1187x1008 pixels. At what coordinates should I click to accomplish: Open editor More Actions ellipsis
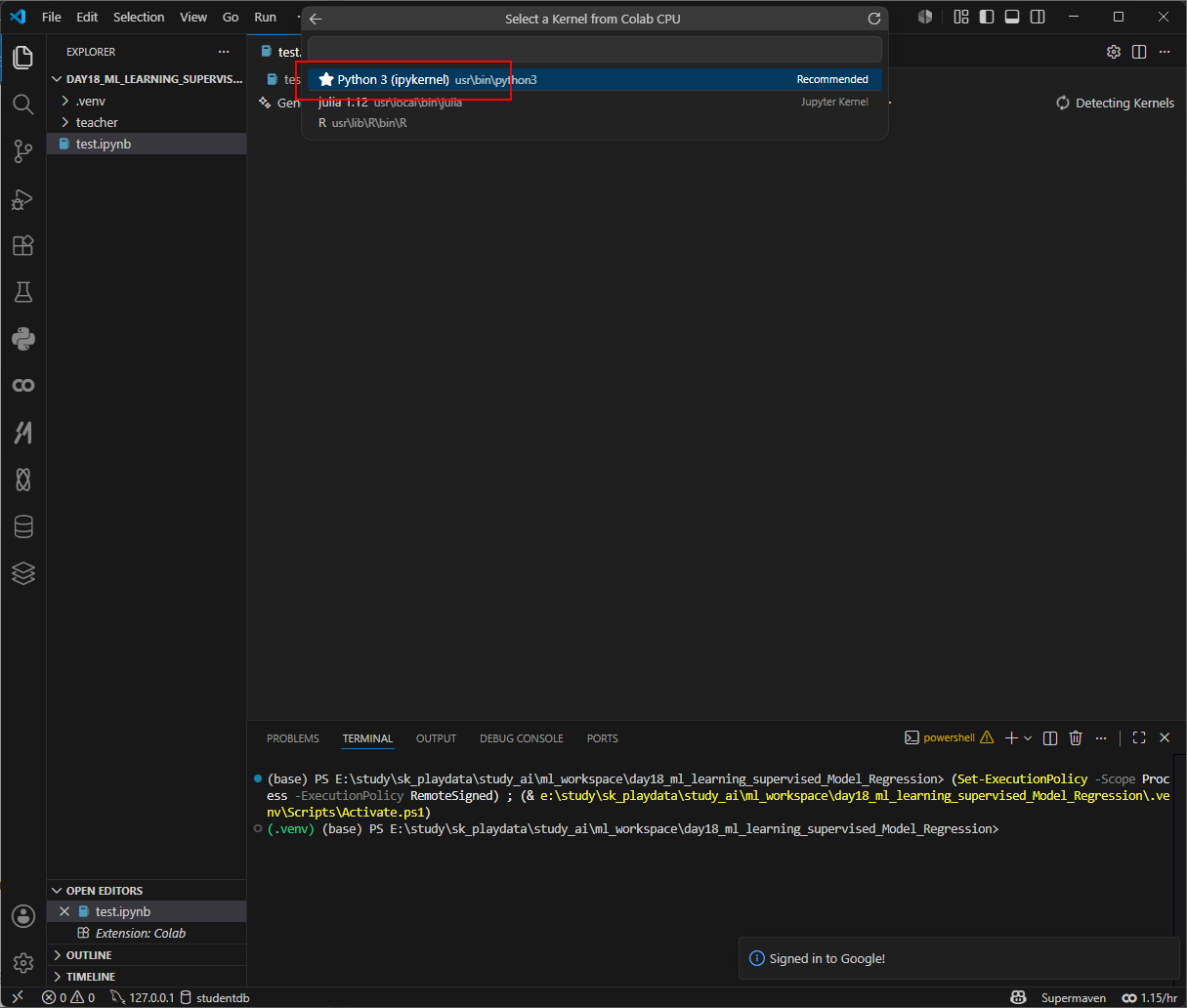[1165, 52]
